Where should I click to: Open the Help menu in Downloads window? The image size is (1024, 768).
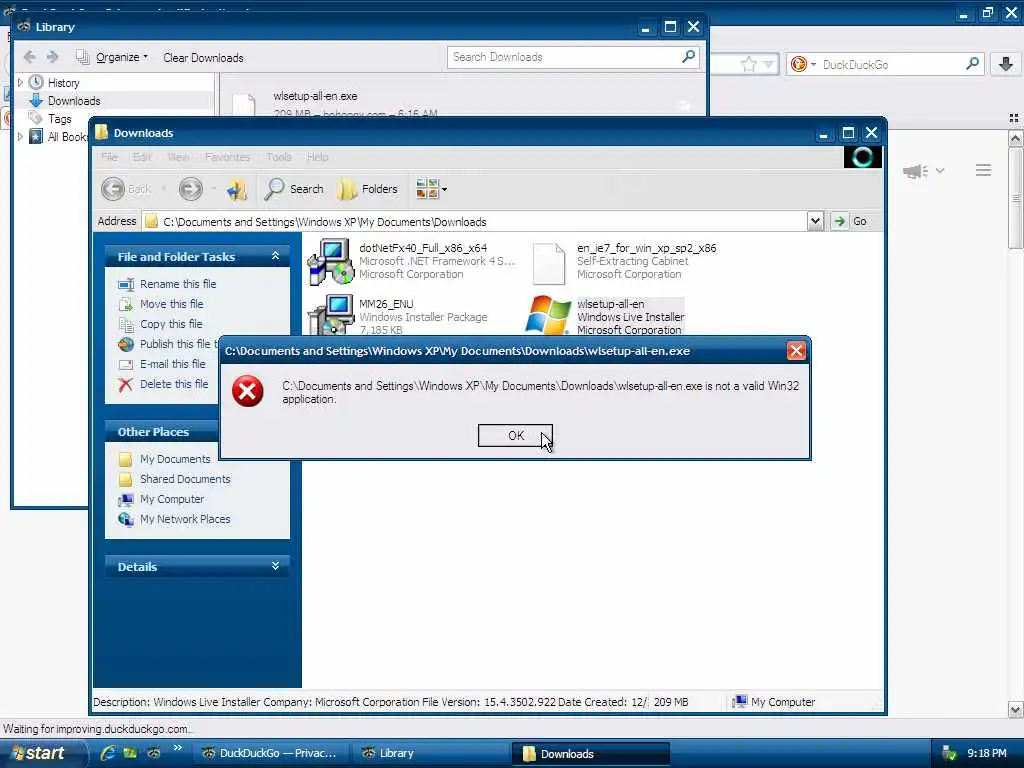point(317,157)
